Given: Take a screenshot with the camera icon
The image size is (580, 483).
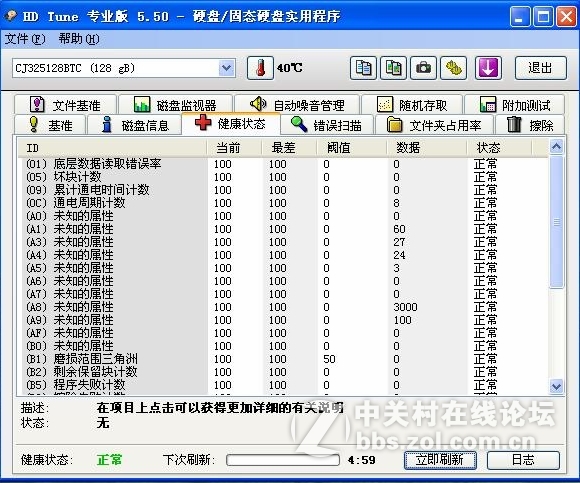Looking at the screenshot, I should [x=424, y=68].
